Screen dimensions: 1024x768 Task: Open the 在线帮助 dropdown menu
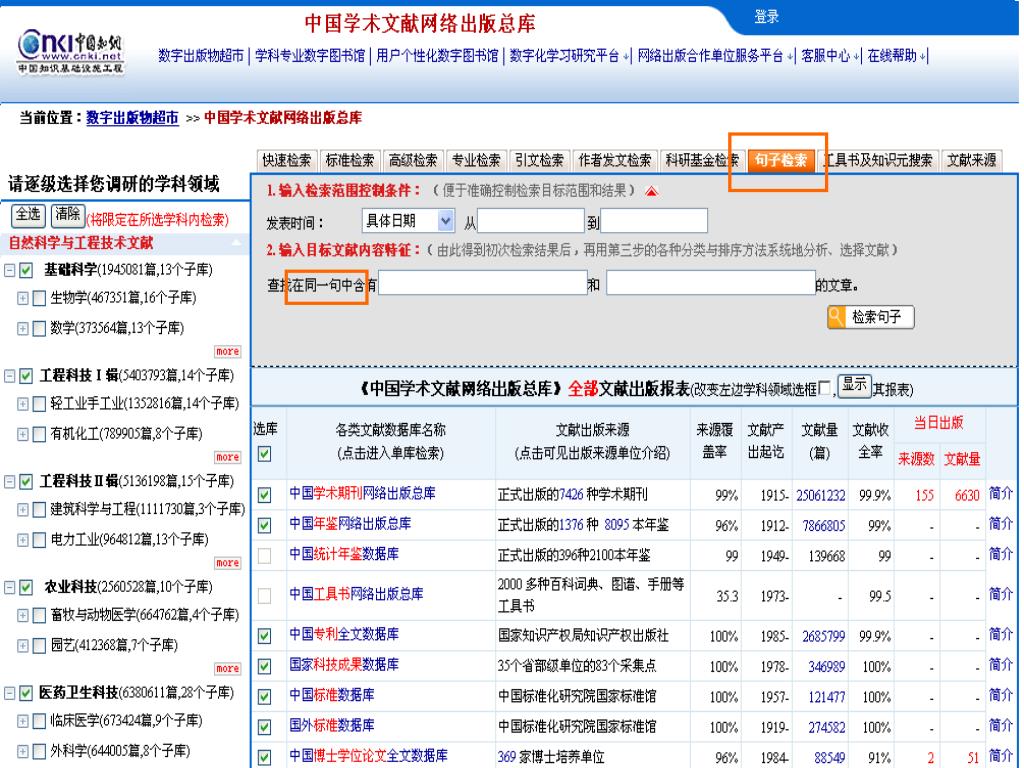pyautogui.click(x=896, y=56)
